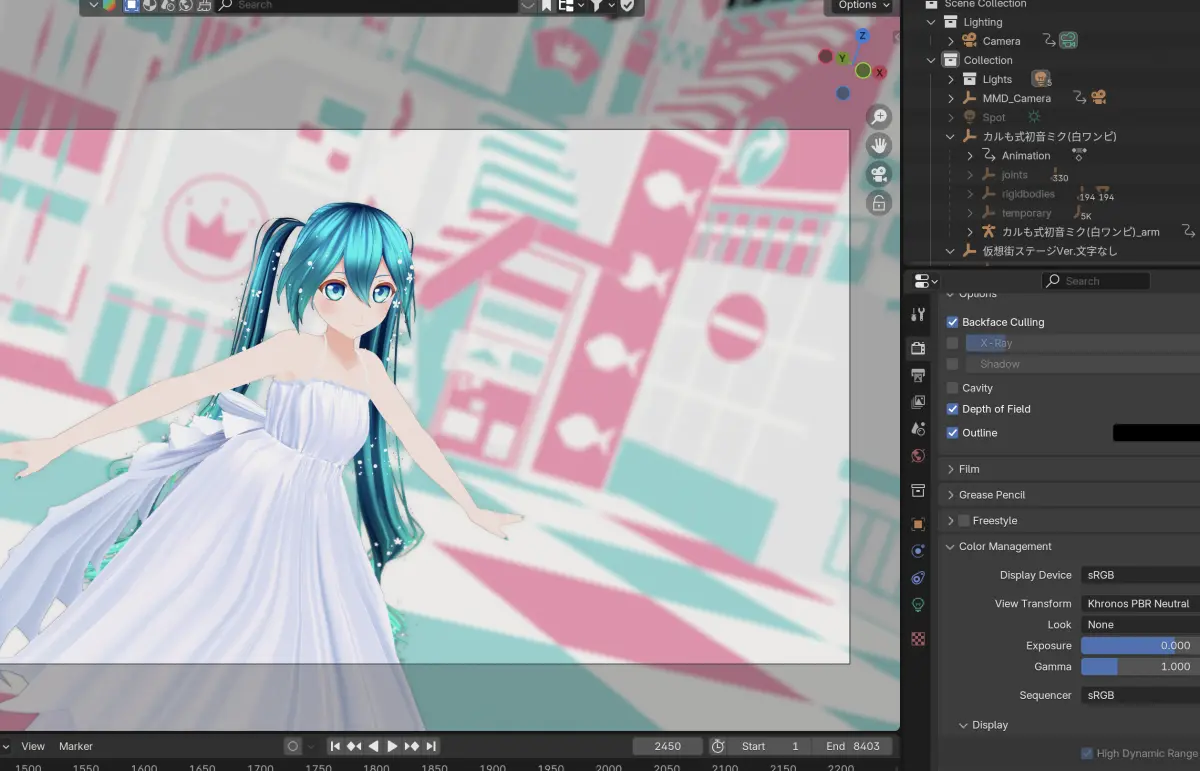Image resolution: width=1200 pixels, height=771 pixels.
Task: Click the navigation gizmo X axis
Action: tap(881, 72)
